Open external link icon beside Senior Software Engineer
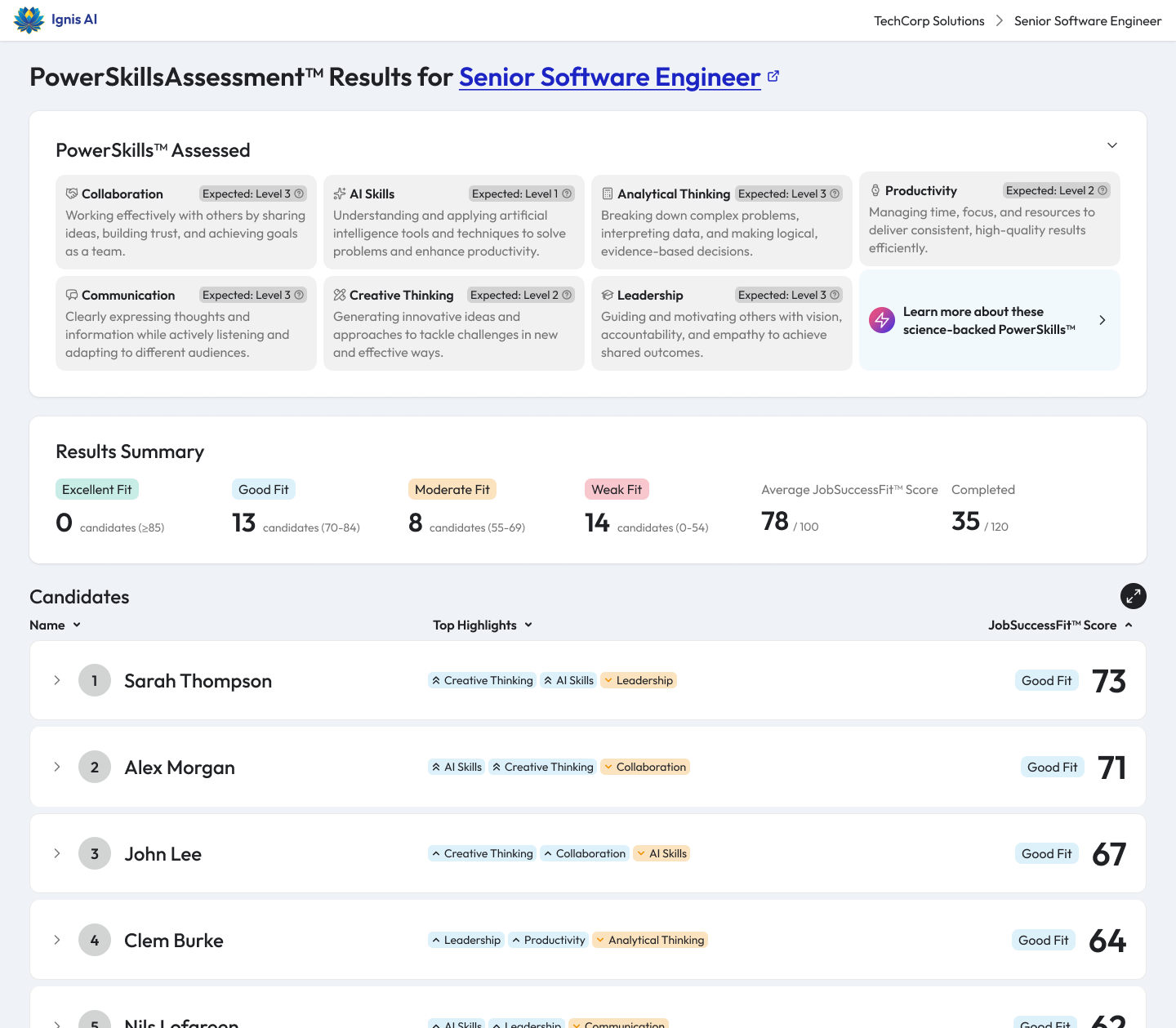The height and width of the screenshot is (1028, 1176). [x=773, y=77]
